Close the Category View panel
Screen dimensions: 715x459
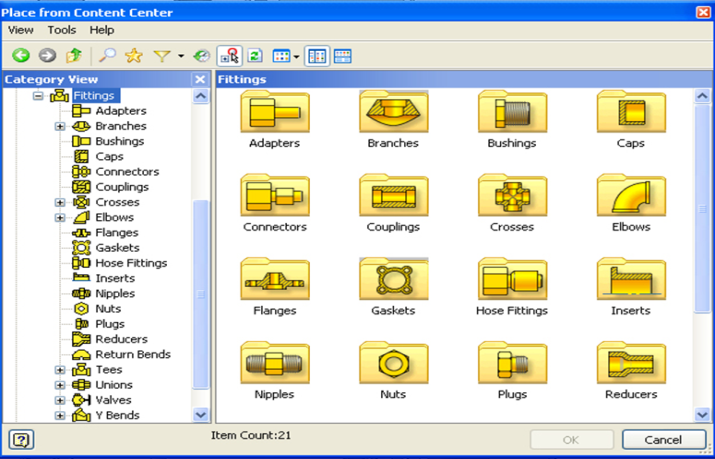pos(200,79)
